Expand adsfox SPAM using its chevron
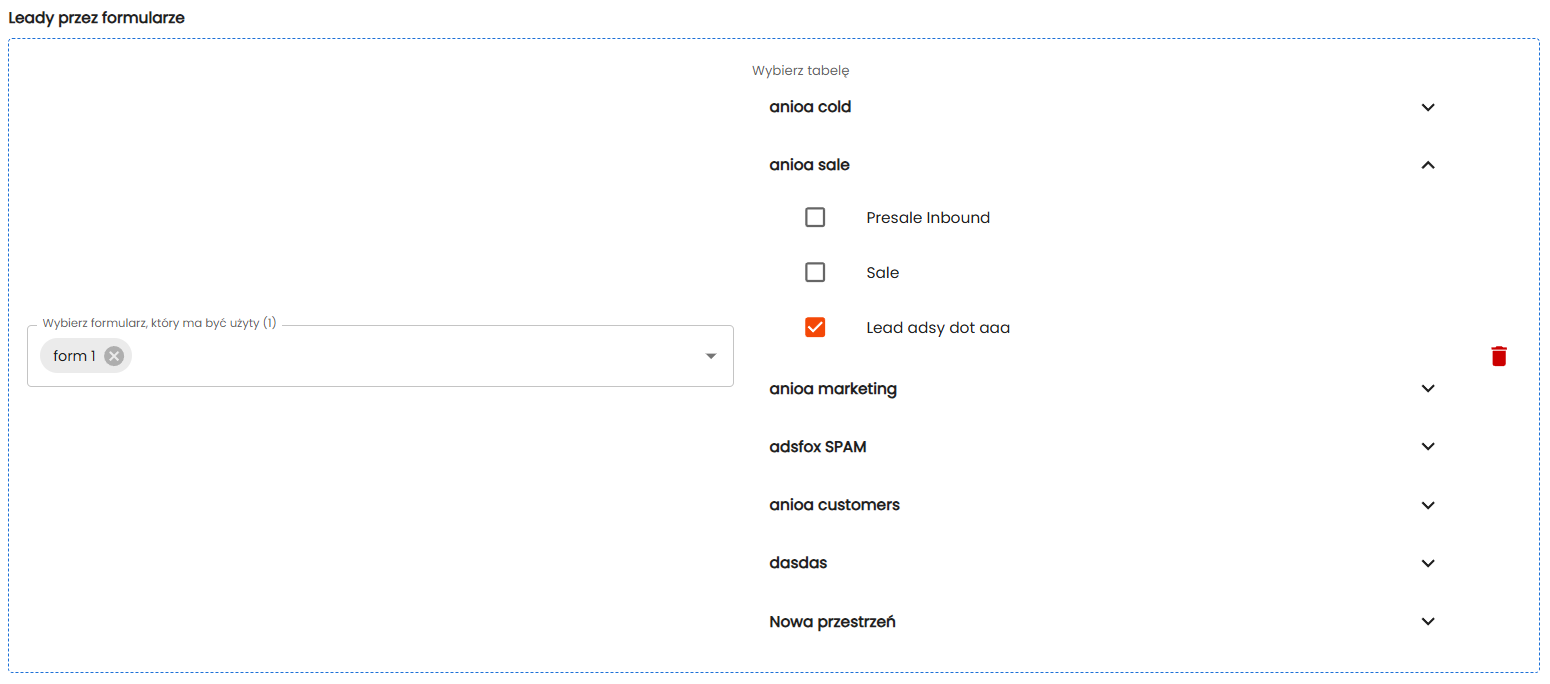The height and width of the screenshot is (684, 1550). coord(1428,447)
